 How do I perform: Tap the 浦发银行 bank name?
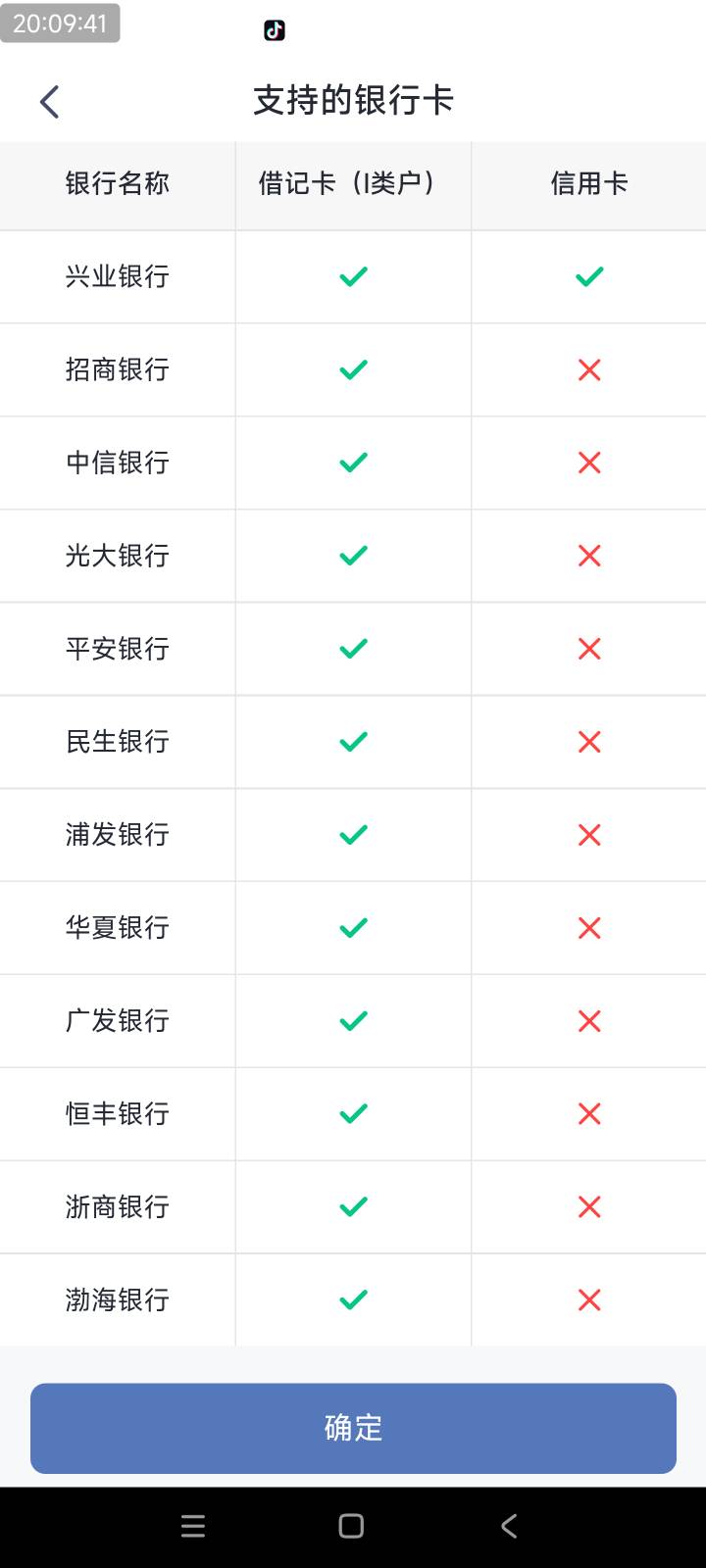pyautogui.click(x=118, y=835)
